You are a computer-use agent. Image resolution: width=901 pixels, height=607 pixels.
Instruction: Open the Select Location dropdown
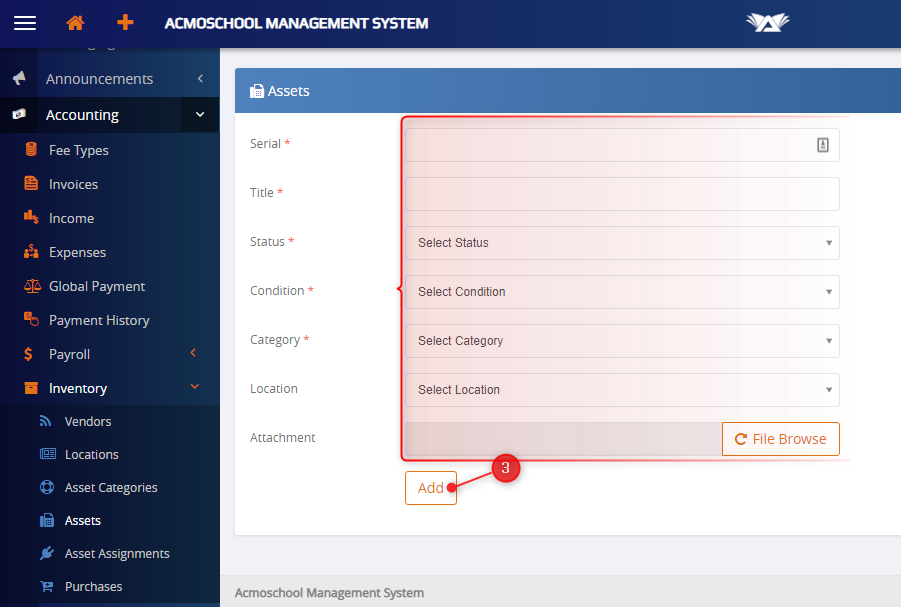point(621,390)
